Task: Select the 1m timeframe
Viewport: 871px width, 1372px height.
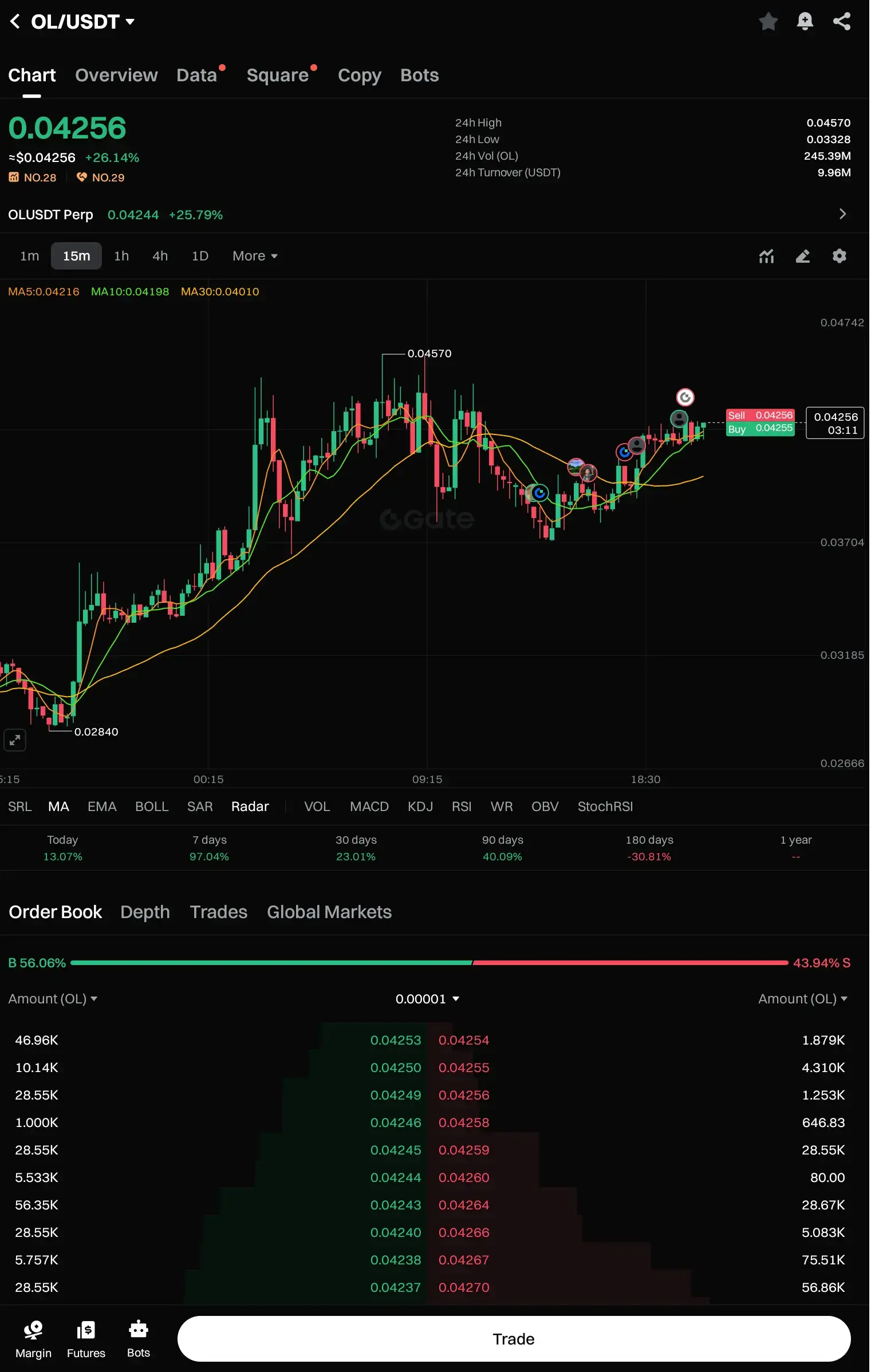Action: pyautogui.click(x=30, y=256)
